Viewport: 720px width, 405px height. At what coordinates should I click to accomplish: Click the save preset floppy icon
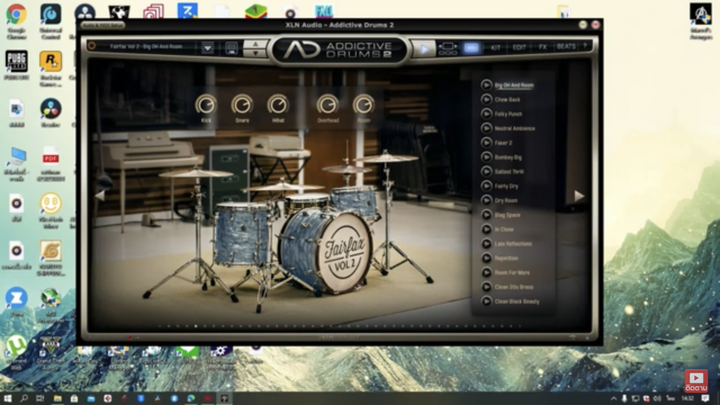[231, 47]
